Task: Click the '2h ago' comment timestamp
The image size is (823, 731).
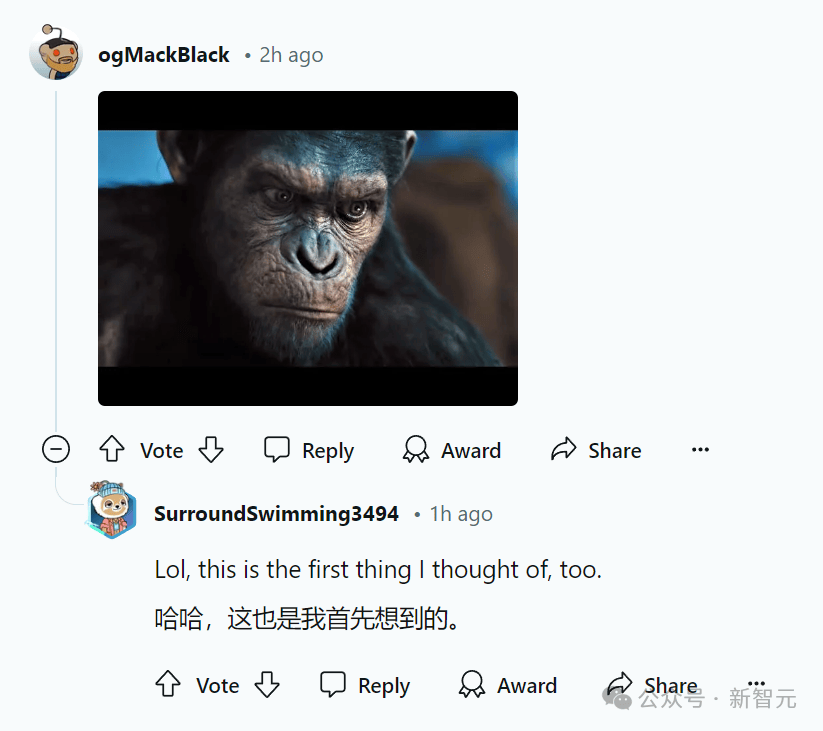Action: pyautogui.click(x=291, y=55)
